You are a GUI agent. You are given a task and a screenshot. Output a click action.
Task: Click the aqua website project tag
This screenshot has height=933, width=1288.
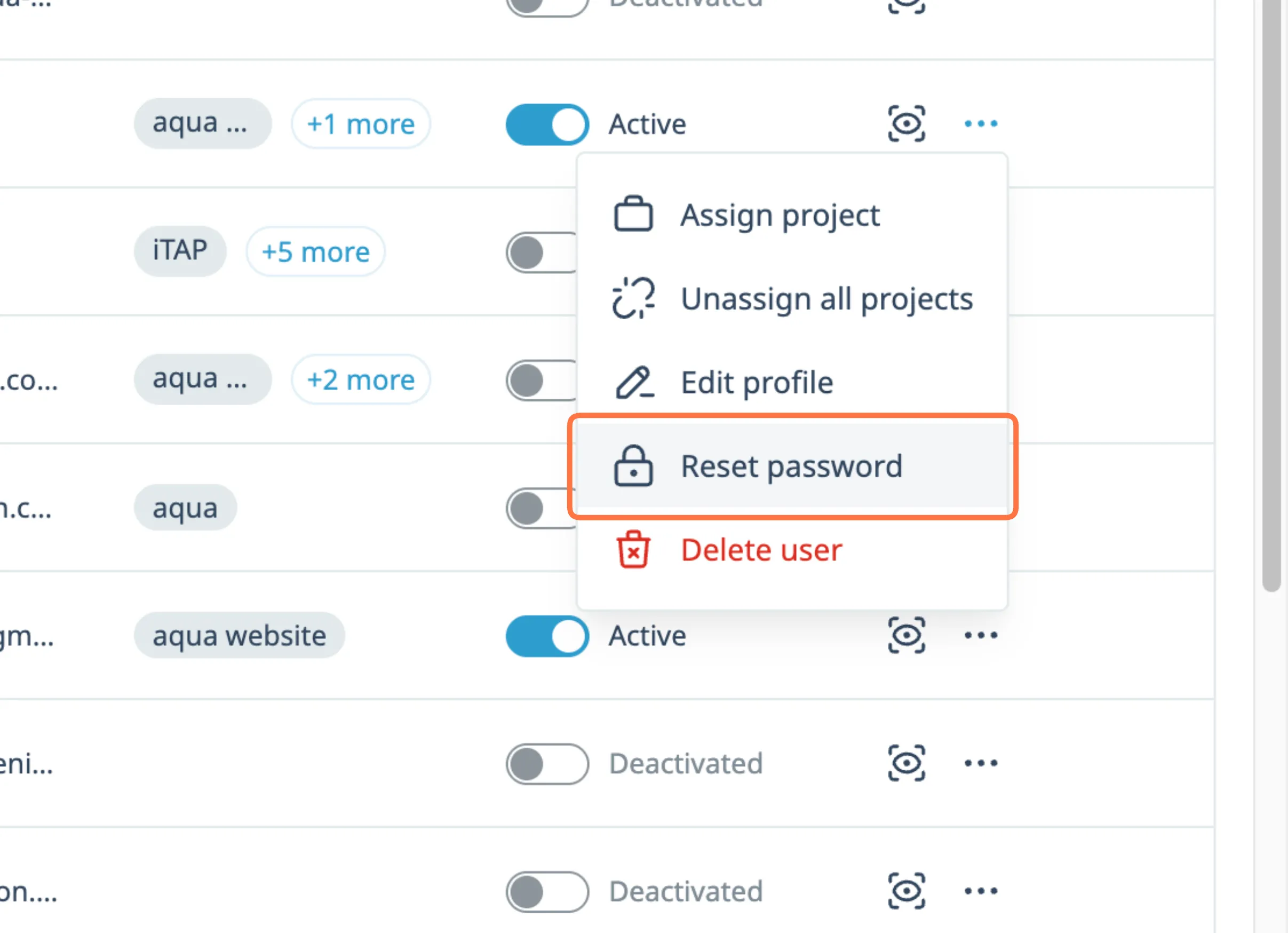239,635
